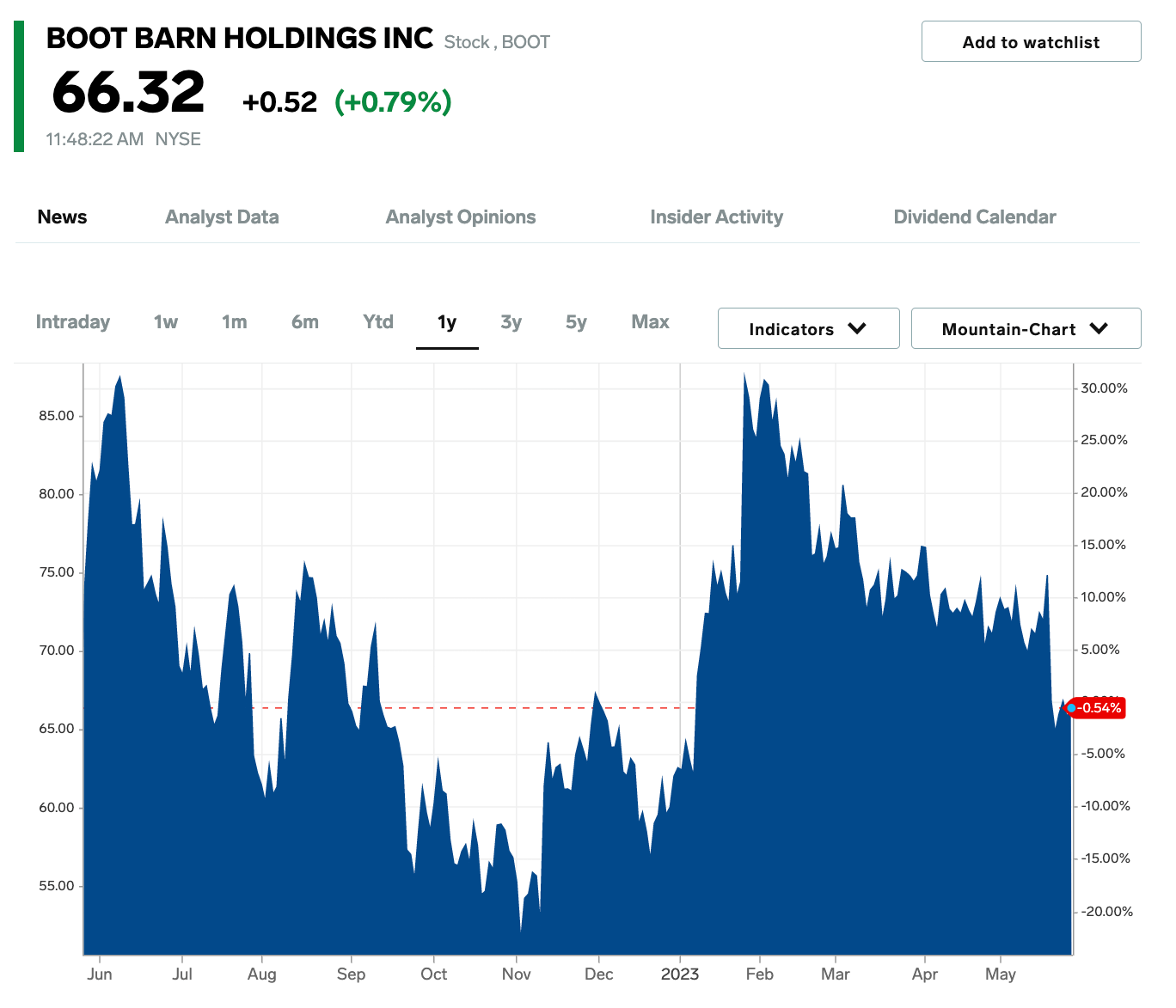
Task: Click the 30.00% percent axis label
Action: (1105, 388)
